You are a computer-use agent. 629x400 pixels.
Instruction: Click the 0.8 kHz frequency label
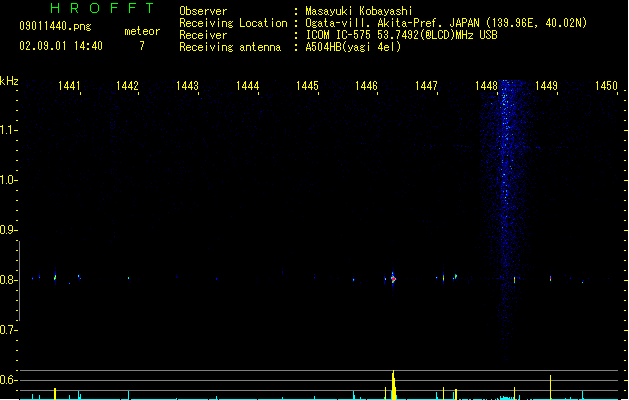(x=7, y=280)
